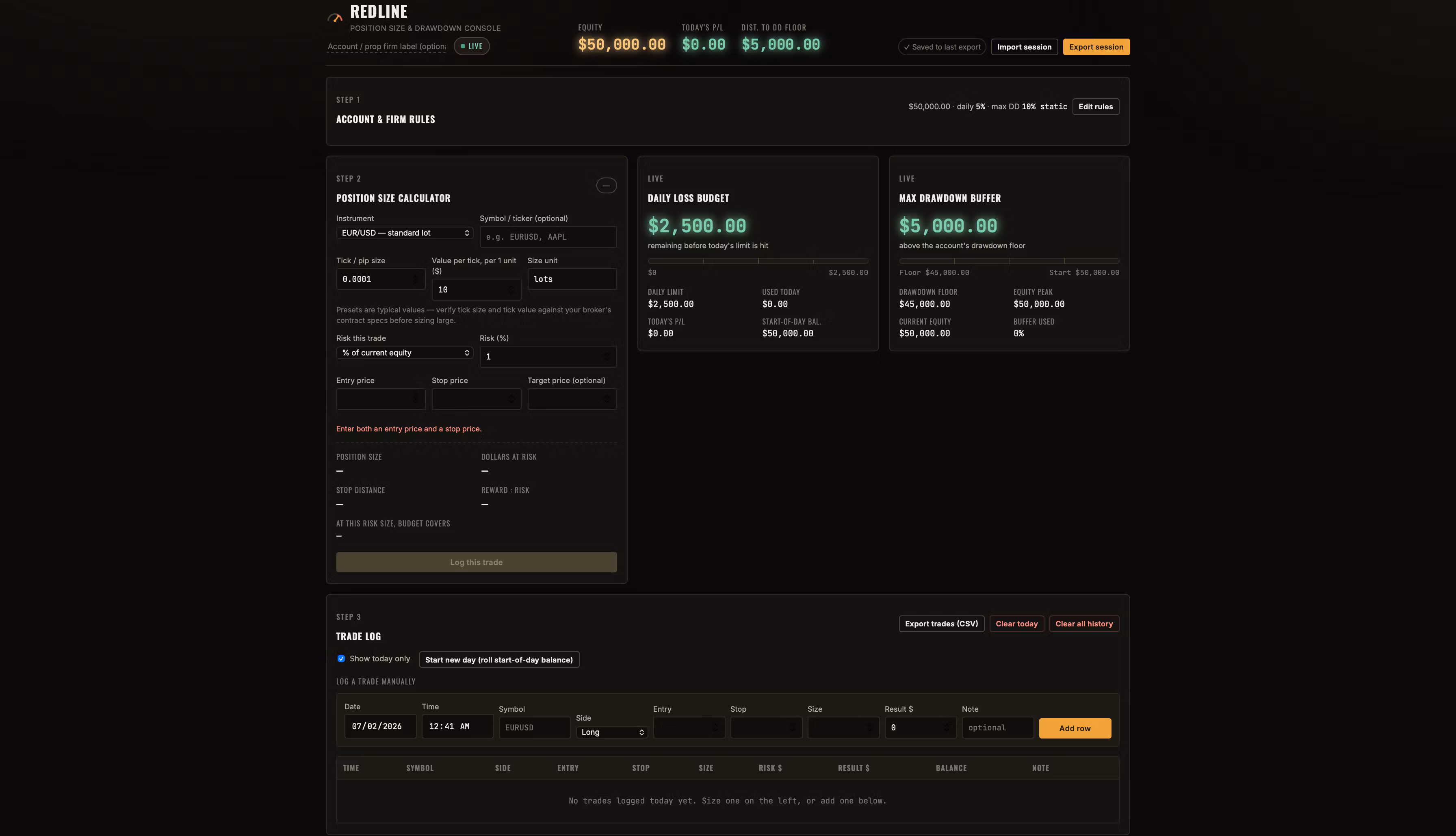This screenshot has height=836, width=1456.
Task: Focus the Account / prop firm label field
Action: (x=386, y=46)
